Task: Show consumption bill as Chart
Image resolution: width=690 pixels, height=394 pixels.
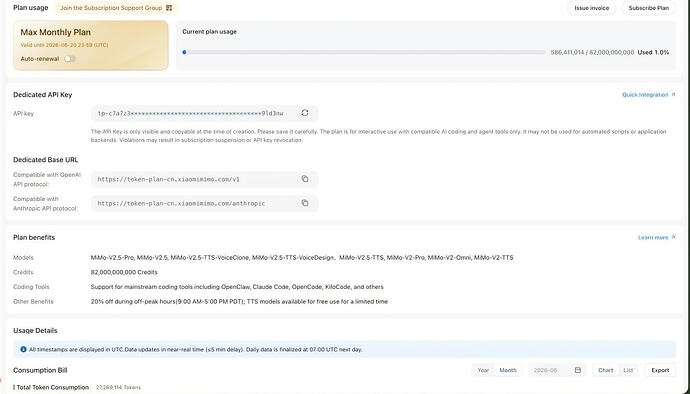Action: coord(606,370)
